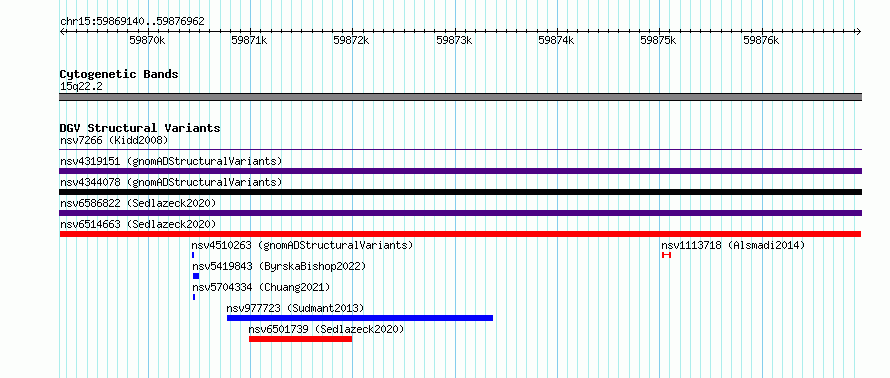Click the left arrow of the ruler
890x378 pixels.
tap(62, 31)
